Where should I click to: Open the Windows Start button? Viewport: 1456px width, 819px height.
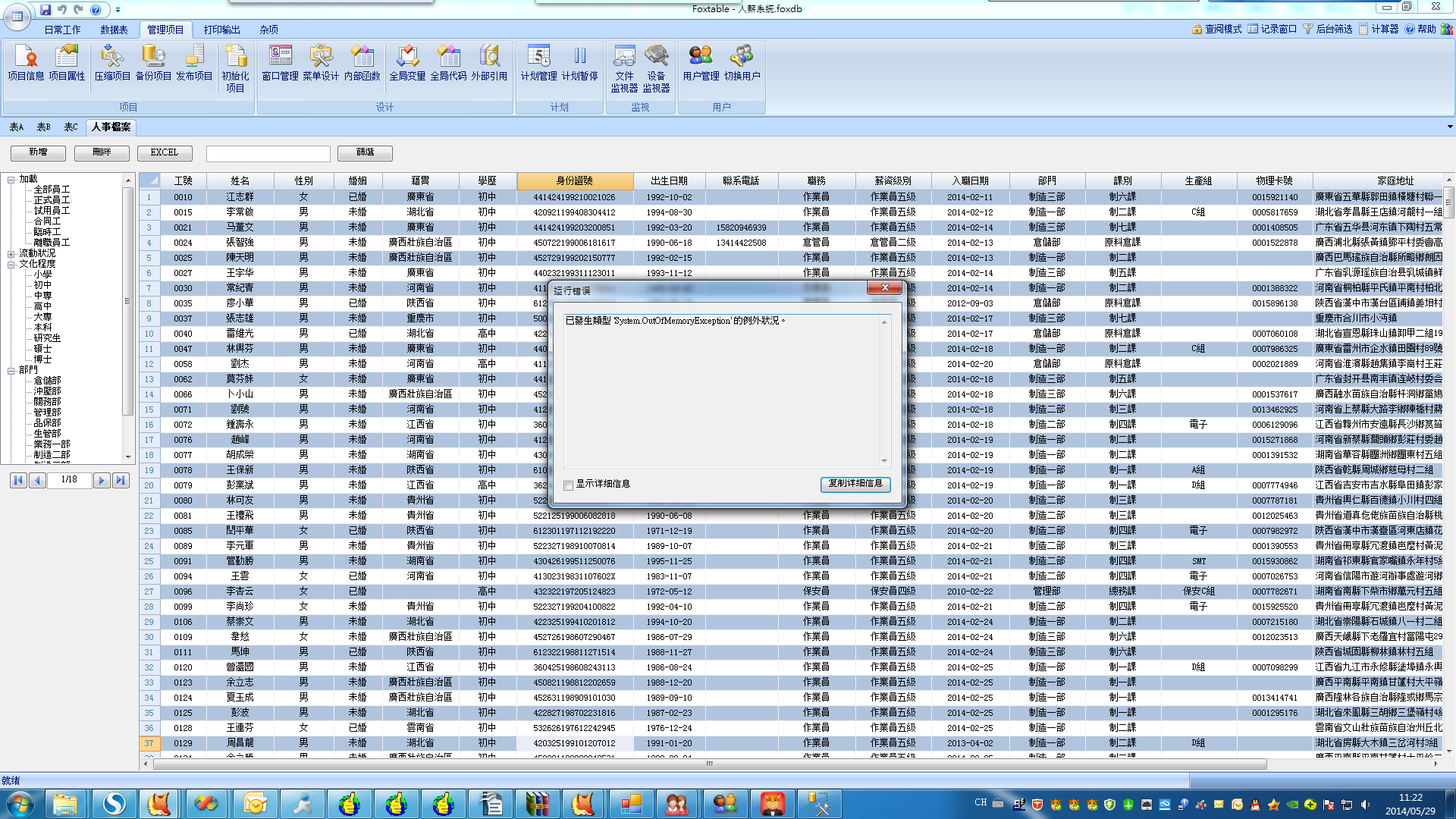20,804
